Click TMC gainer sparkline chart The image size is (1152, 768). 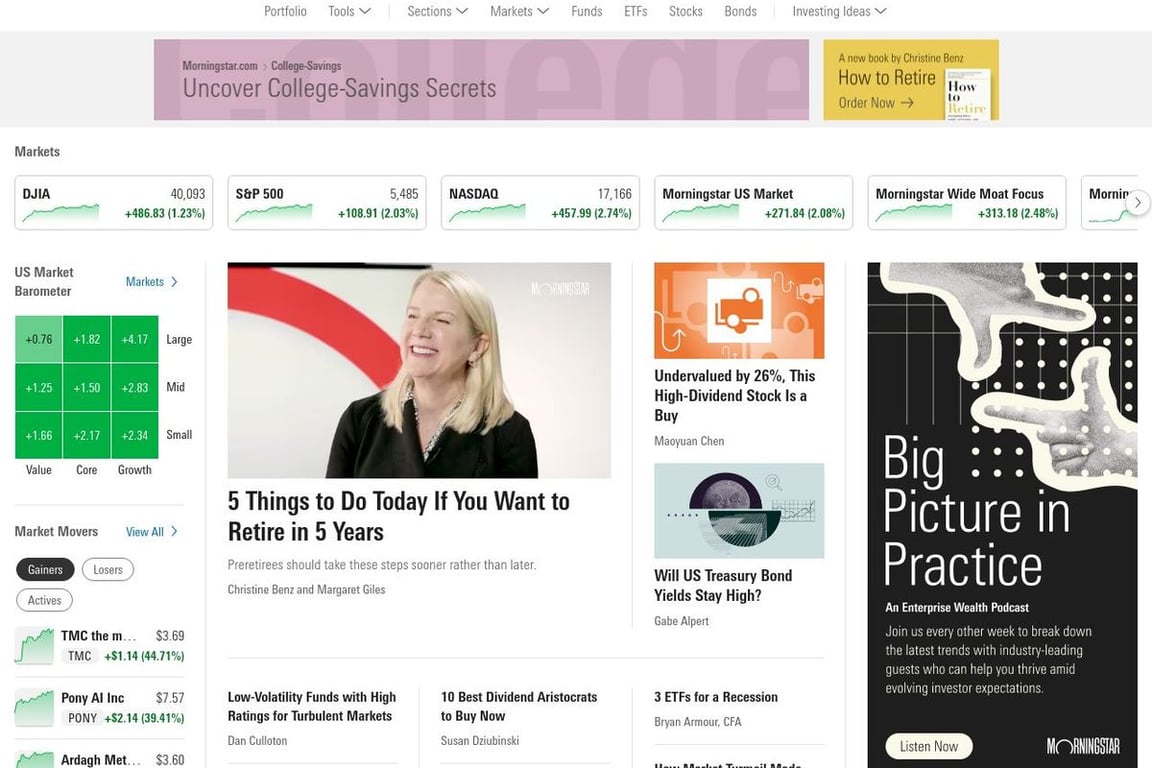click(35, 645)
